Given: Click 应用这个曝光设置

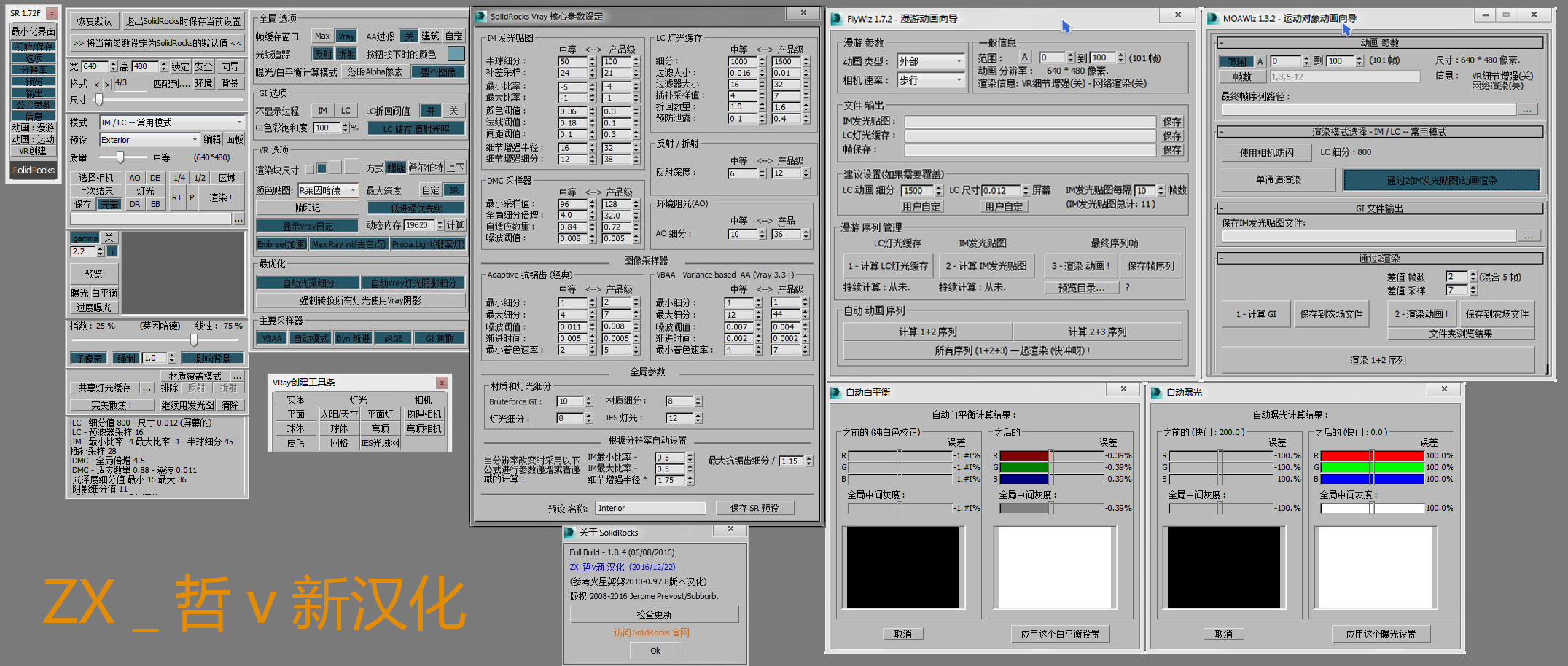Looking at the screenshot, I should (1381, 634).
